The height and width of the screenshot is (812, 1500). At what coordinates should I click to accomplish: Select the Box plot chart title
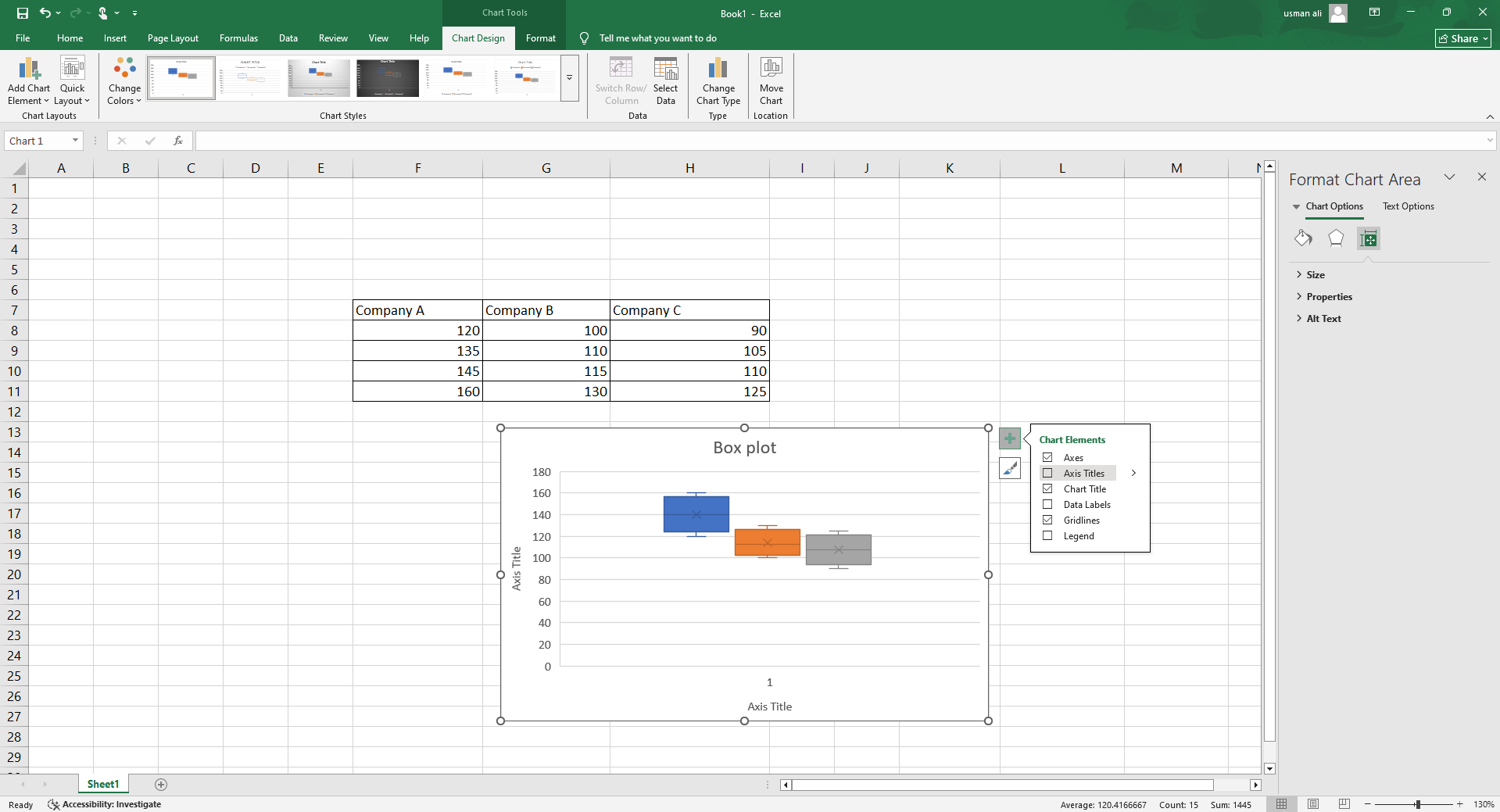(744, 447)
